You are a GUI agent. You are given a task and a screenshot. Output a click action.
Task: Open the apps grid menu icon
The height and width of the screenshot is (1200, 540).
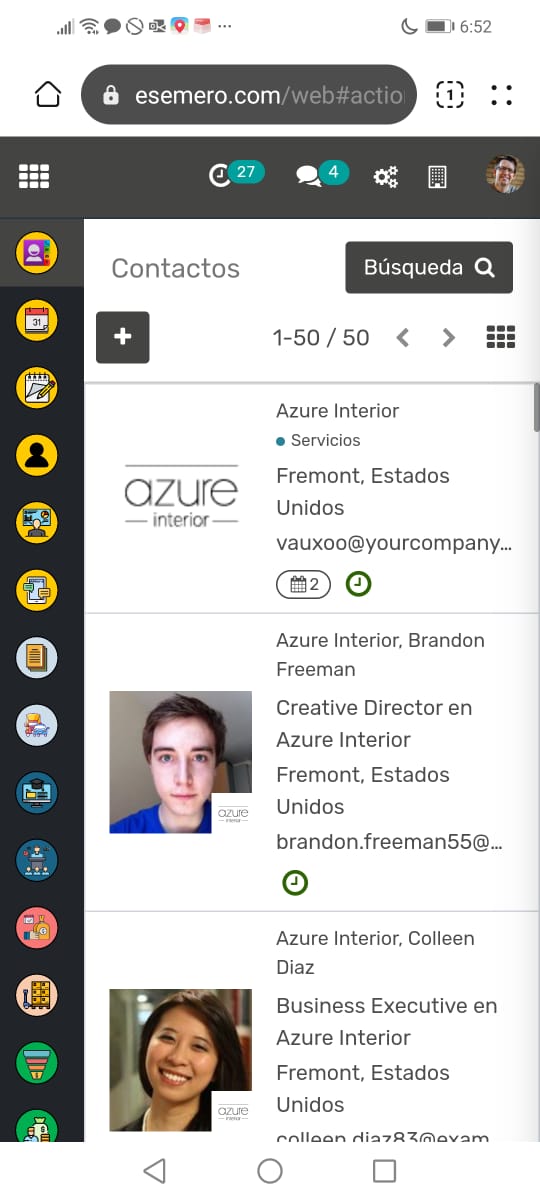[x=34, y=178]
